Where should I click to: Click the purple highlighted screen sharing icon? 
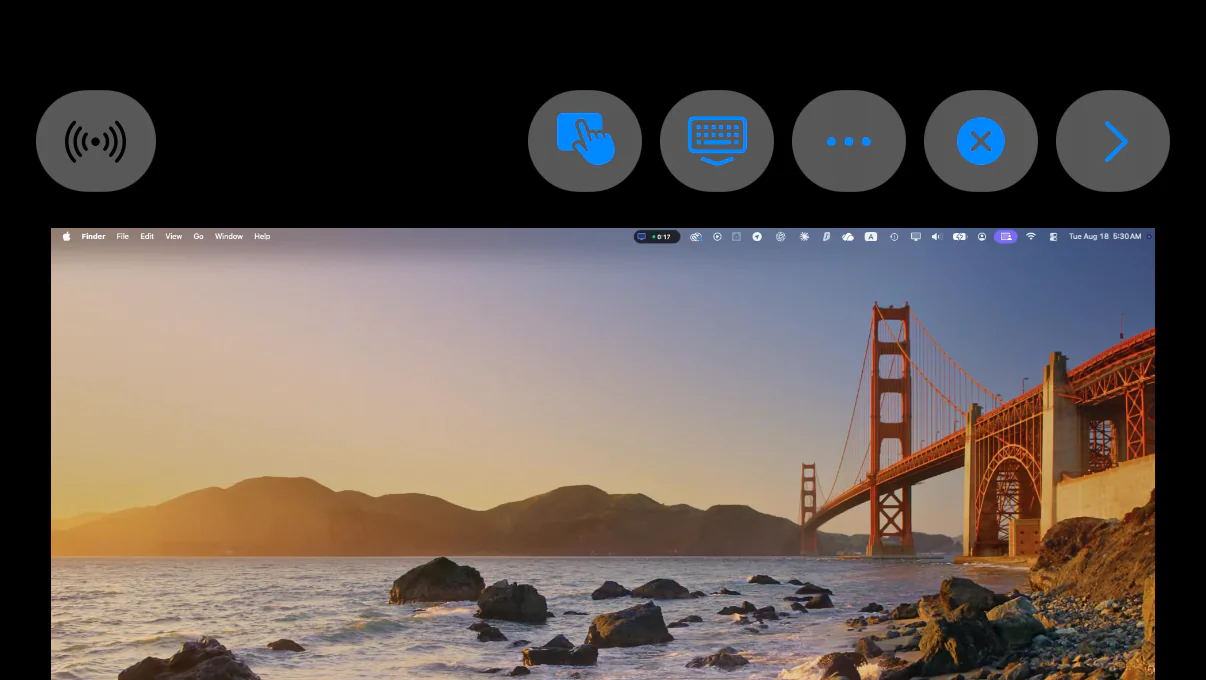1006,237
